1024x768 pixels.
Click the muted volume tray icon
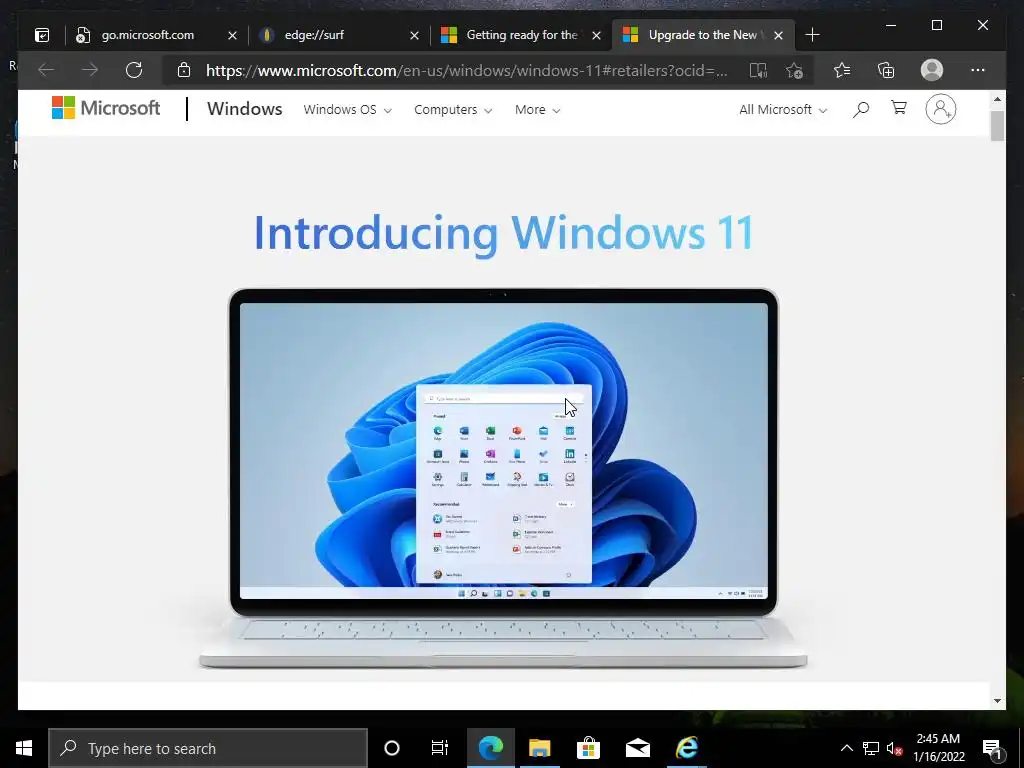click(894, 748)
